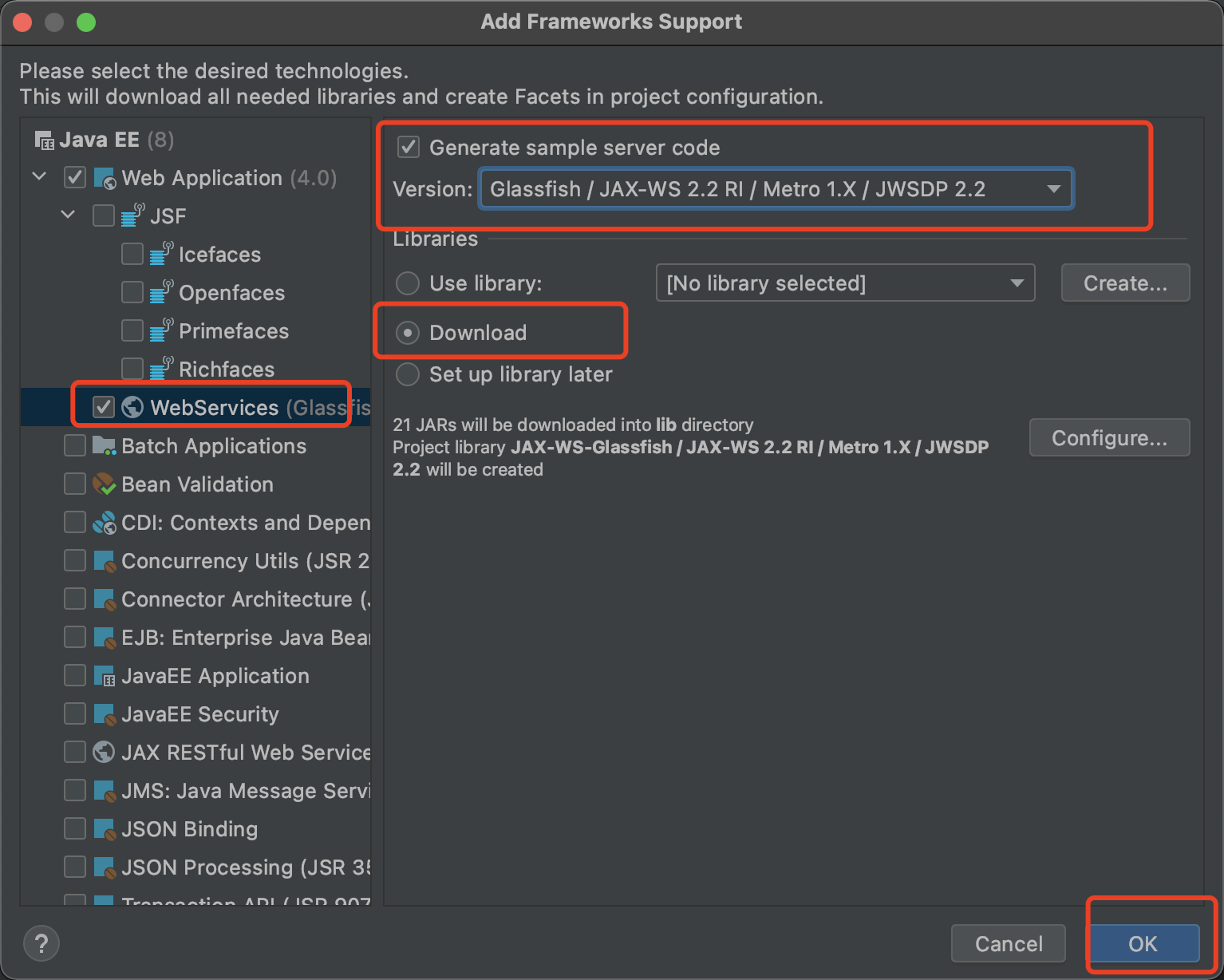The height and width of the screenshot is (980, 1224).
Task: Select the Set up library later radio button
Action: tap(407, 374)
